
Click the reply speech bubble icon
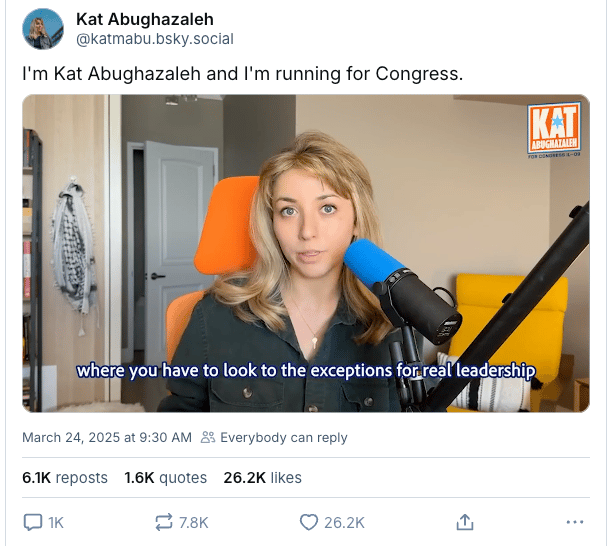pyautogui.click(x=33, y=522)
